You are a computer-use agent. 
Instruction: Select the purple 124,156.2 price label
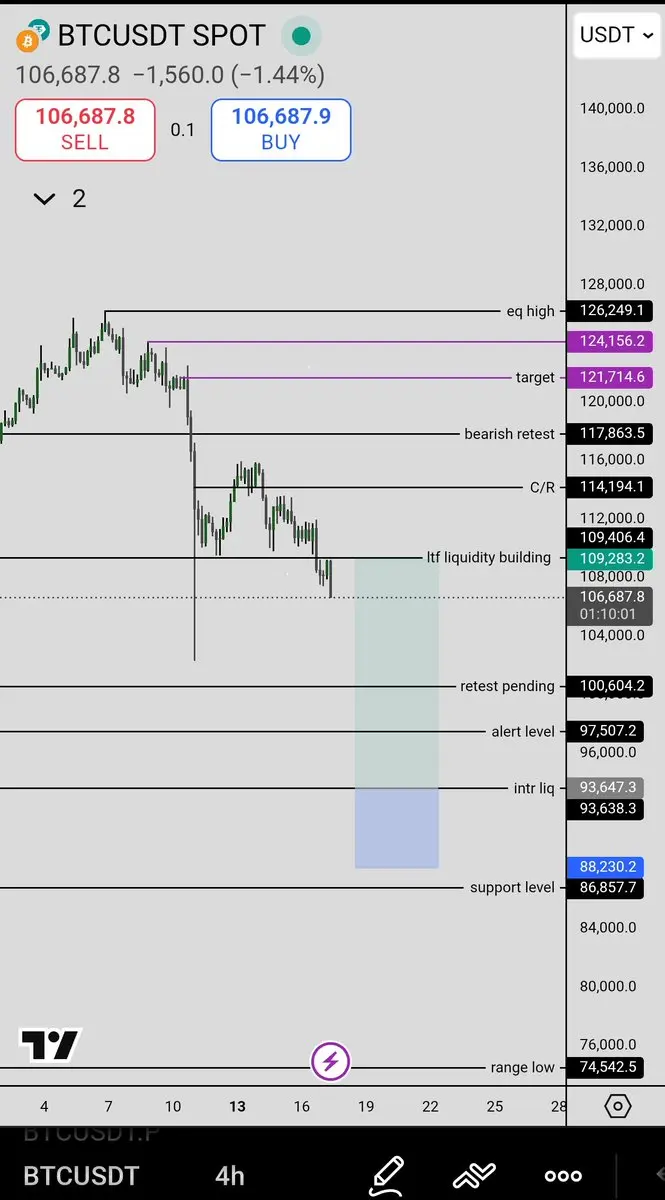click(x=611, y=342)
